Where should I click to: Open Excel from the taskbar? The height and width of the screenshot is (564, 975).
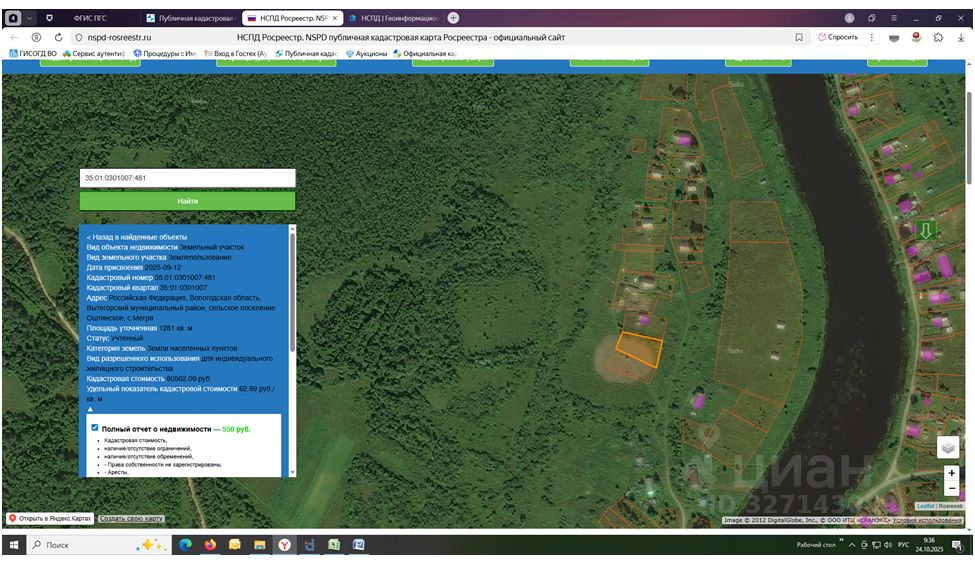point(334,545)
